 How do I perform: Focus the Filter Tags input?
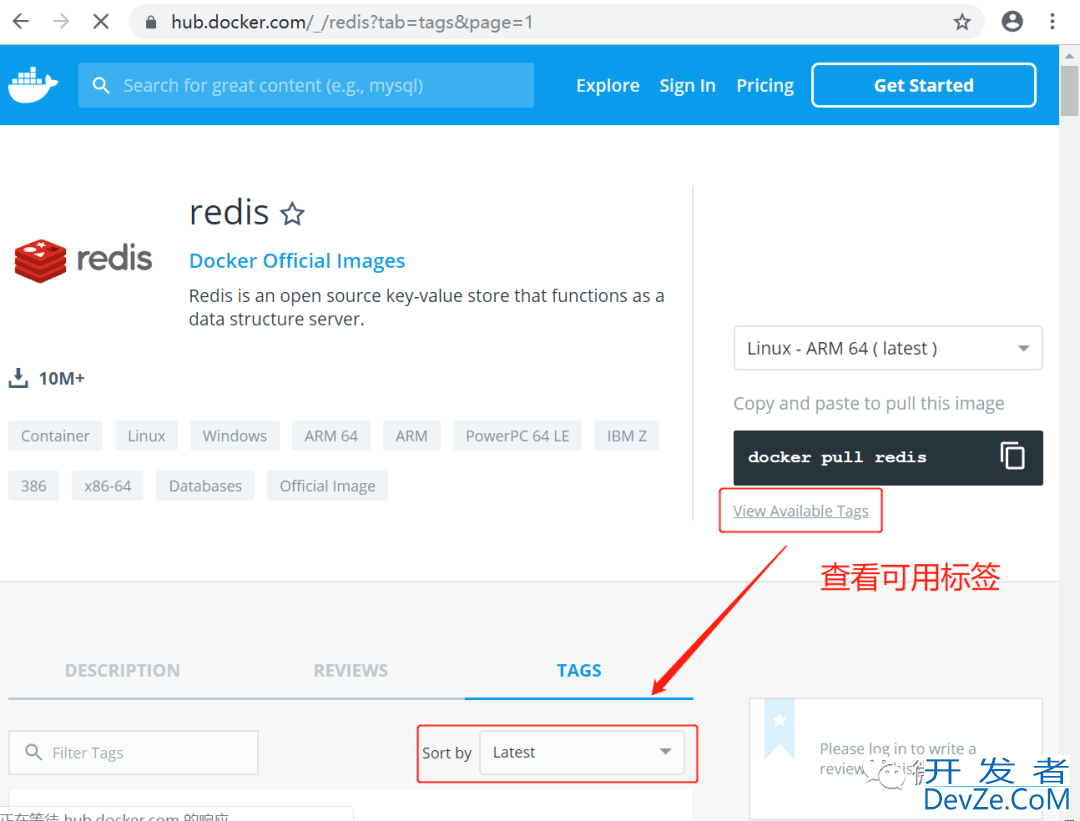(134, 753)
